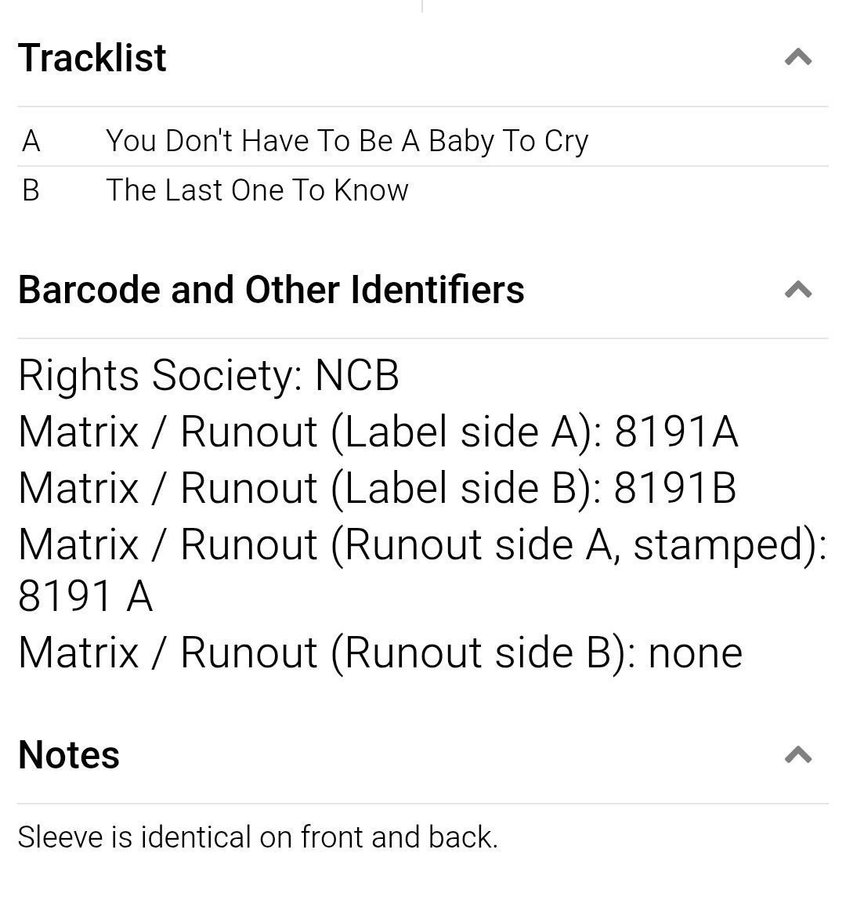Click track position letter B in tracklist

click(x=31, y=190)
